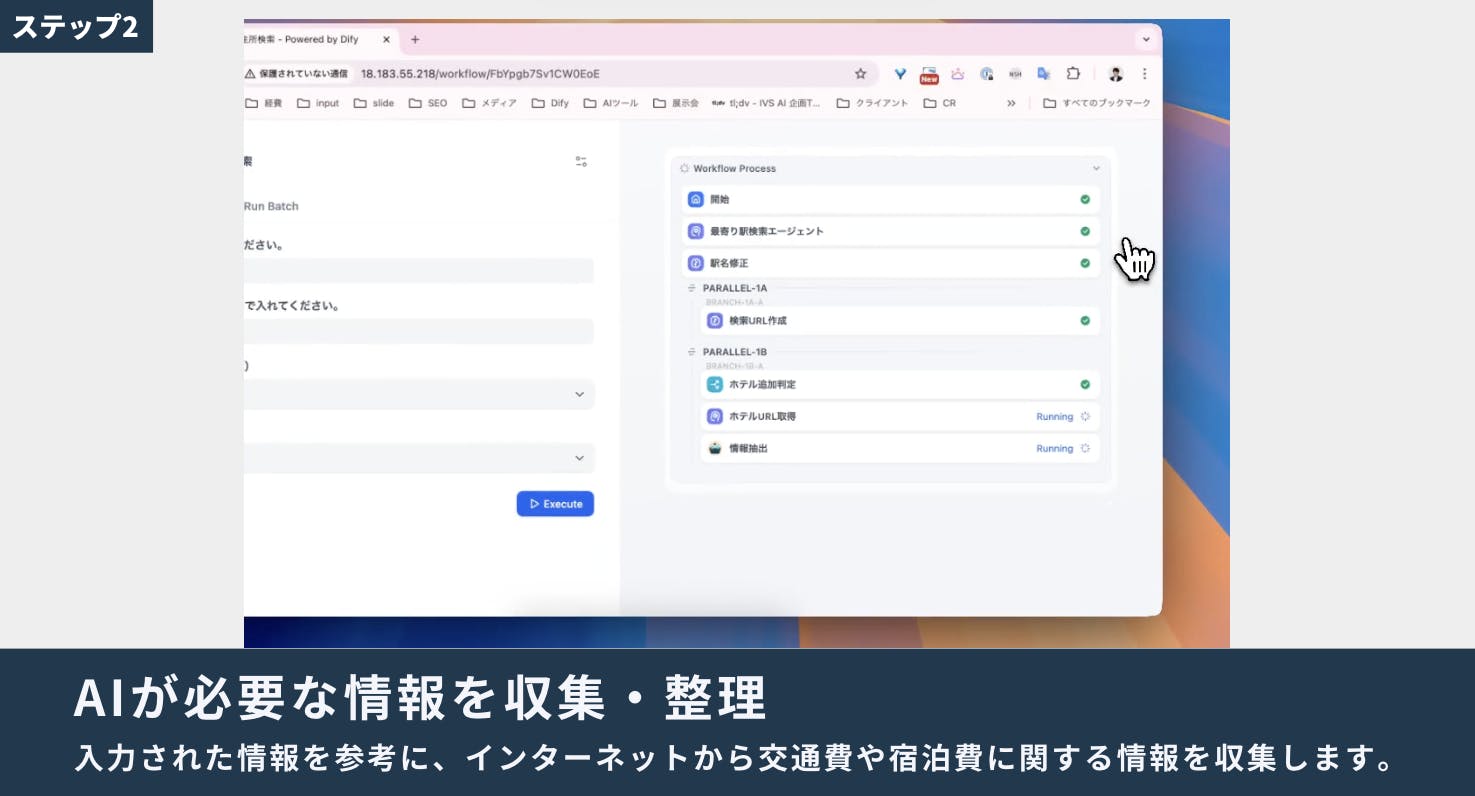1475x796 pixels.
Task: Click the Workflow Process panel title
Action: (x=734, y=169)
